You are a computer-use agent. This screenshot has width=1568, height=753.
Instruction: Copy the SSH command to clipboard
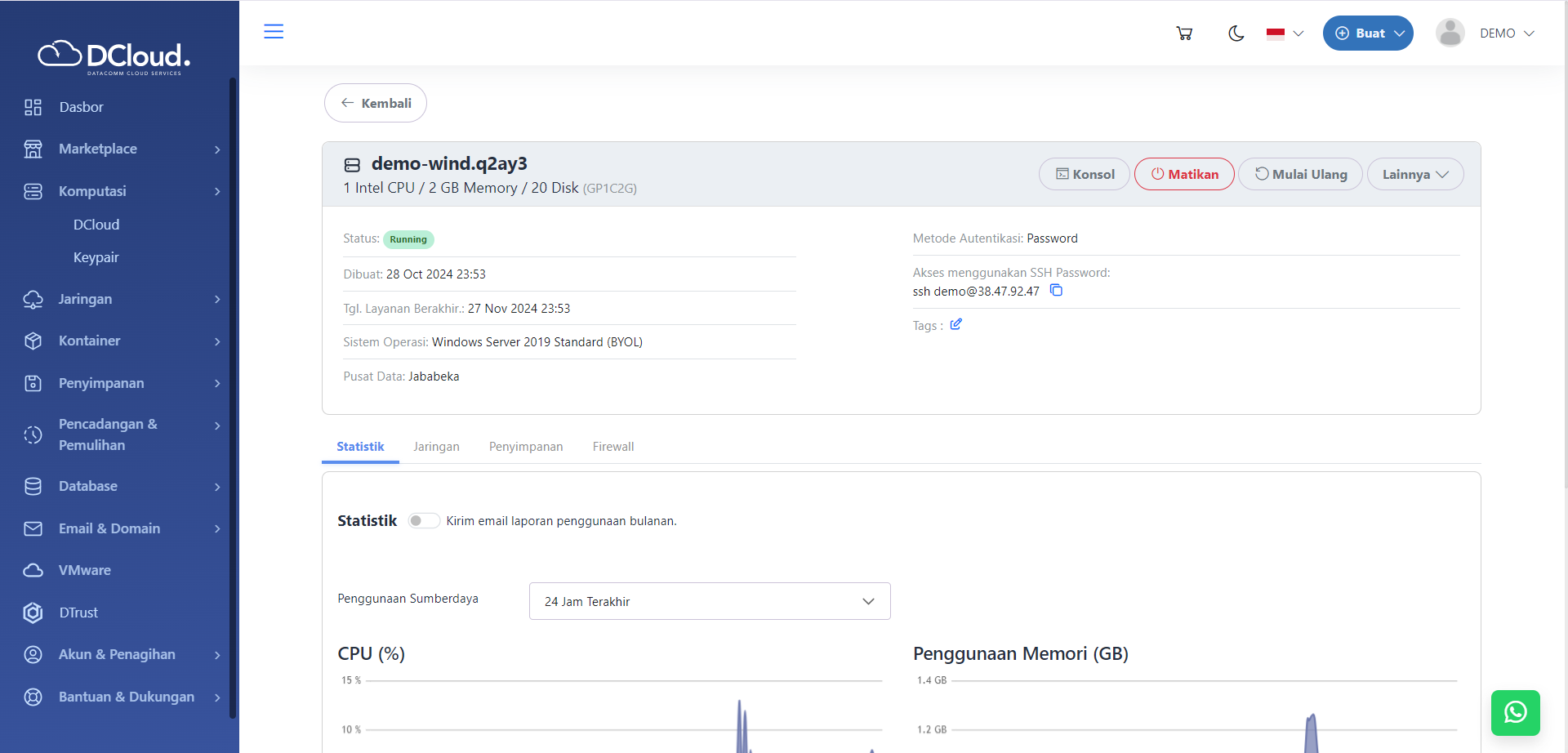1056,291
